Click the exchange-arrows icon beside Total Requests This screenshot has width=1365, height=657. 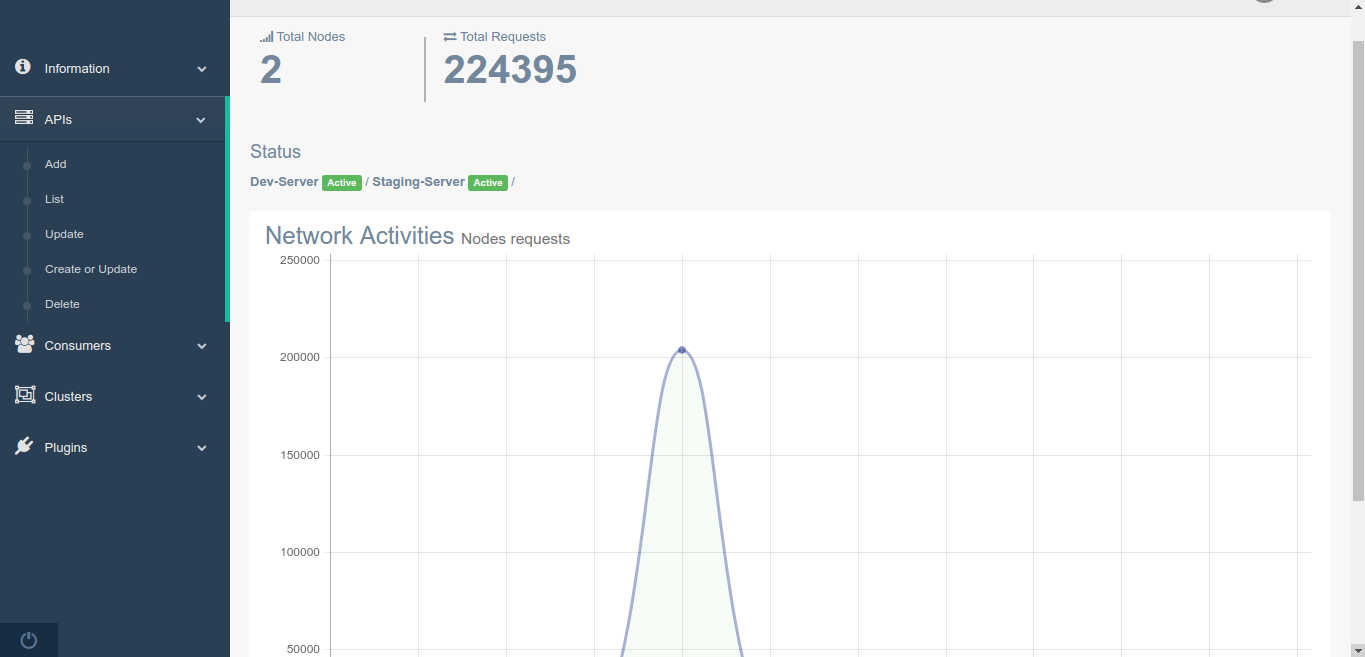coord(450,37)
